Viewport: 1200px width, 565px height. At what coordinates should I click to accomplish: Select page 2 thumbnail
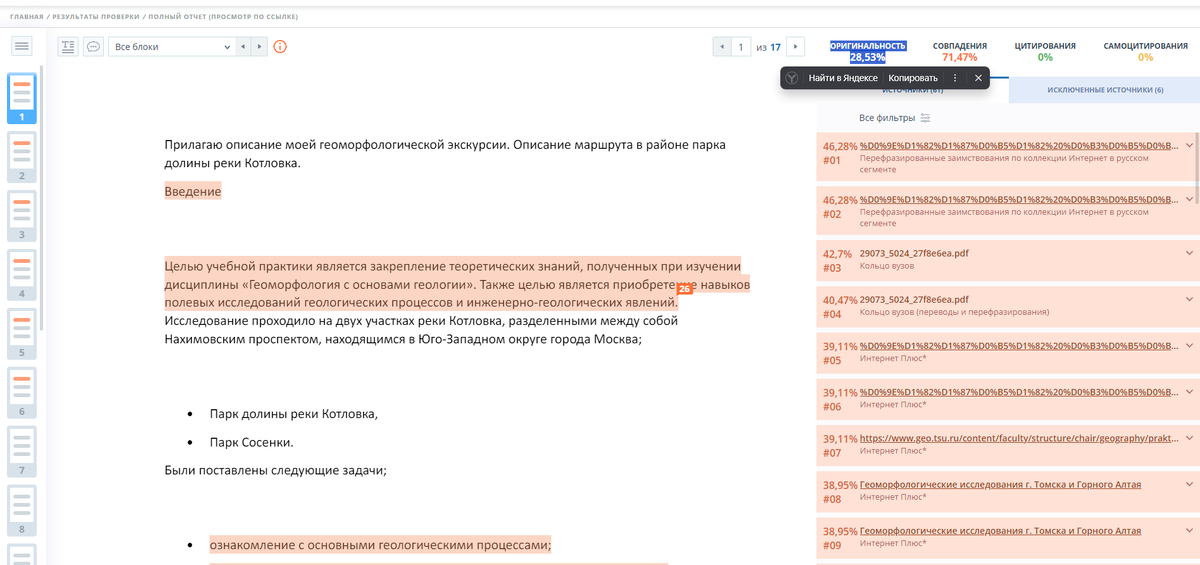22,156
